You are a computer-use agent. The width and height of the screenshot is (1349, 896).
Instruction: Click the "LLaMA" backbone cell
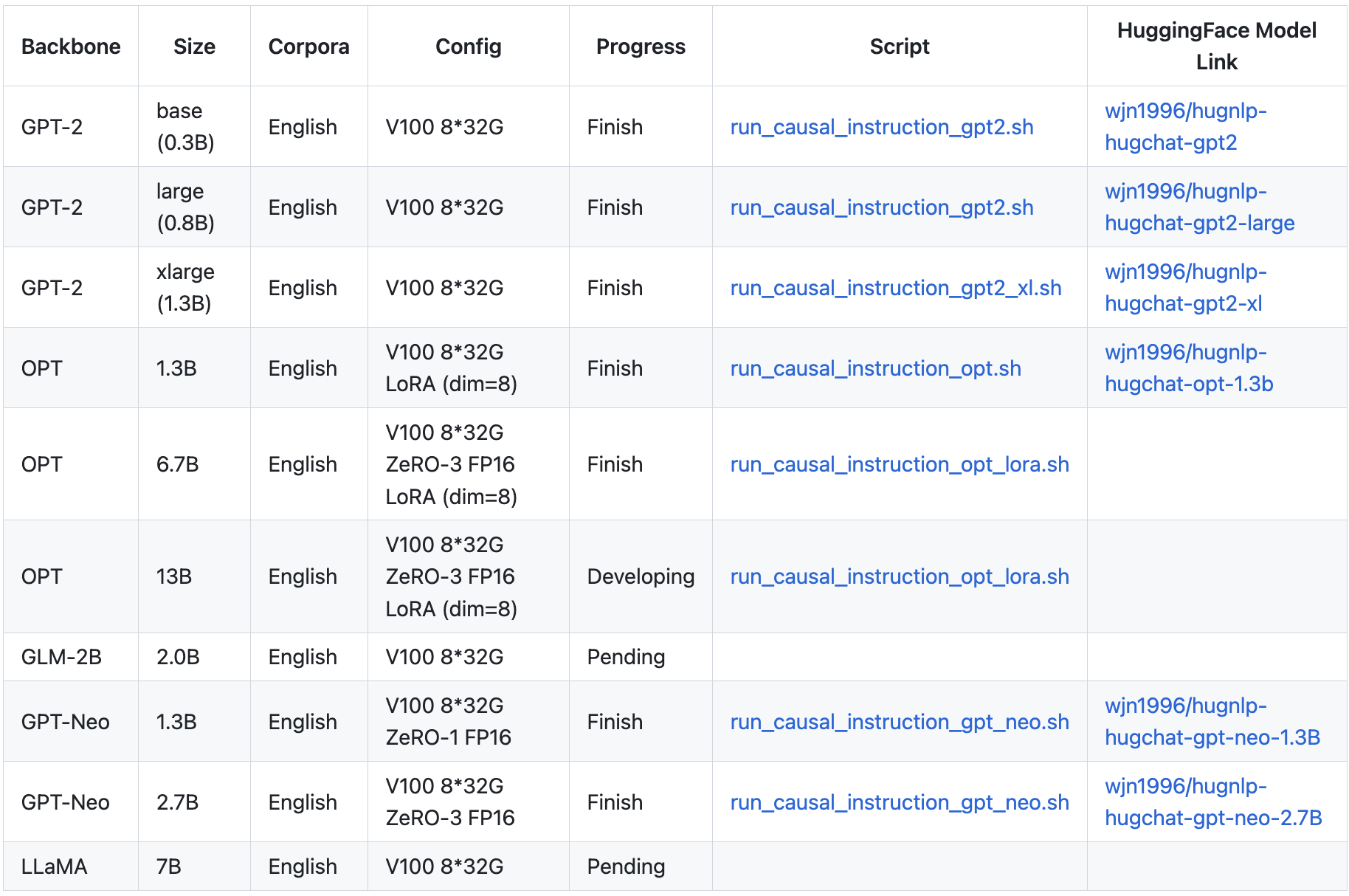click(71, 866)
